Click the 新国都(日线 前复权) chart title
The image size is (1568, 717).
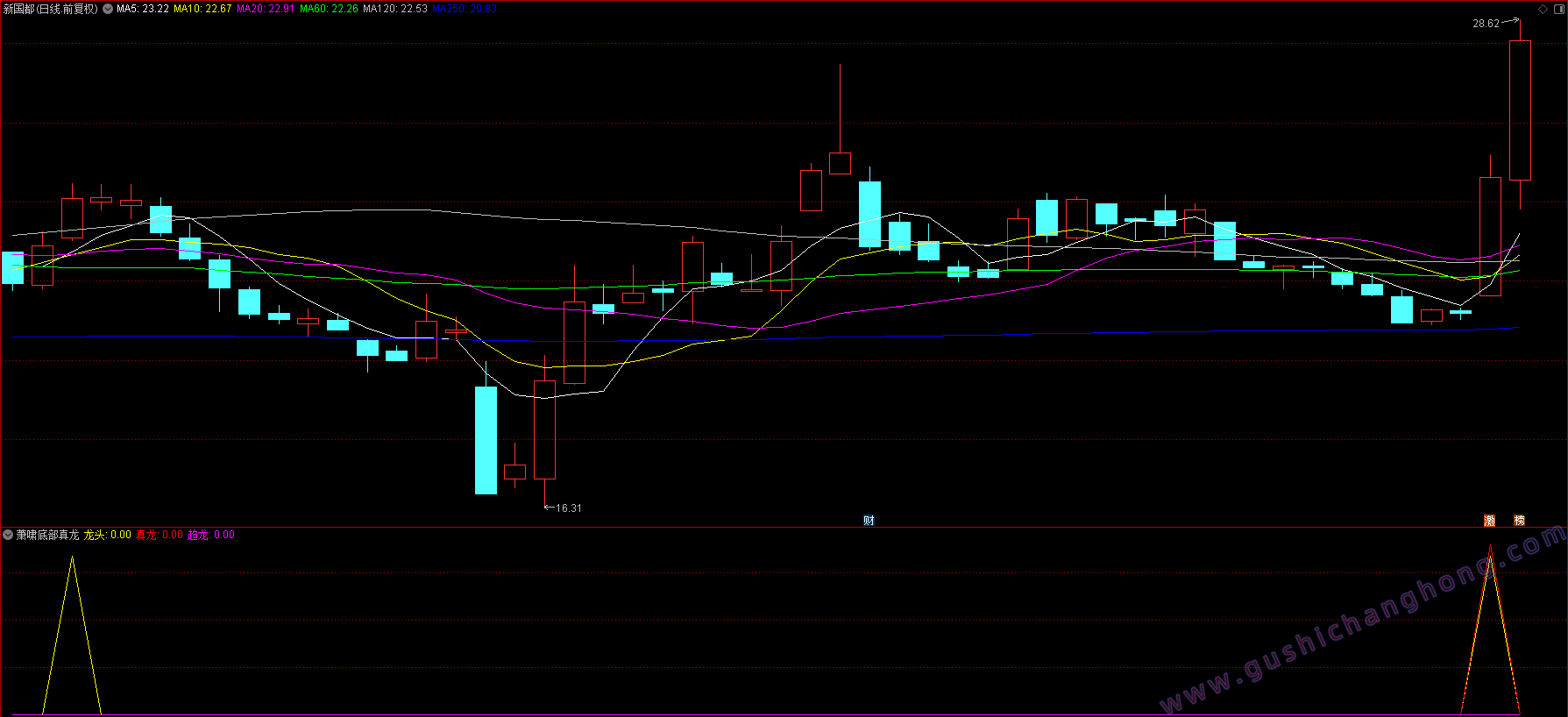(x=51, y=9)
